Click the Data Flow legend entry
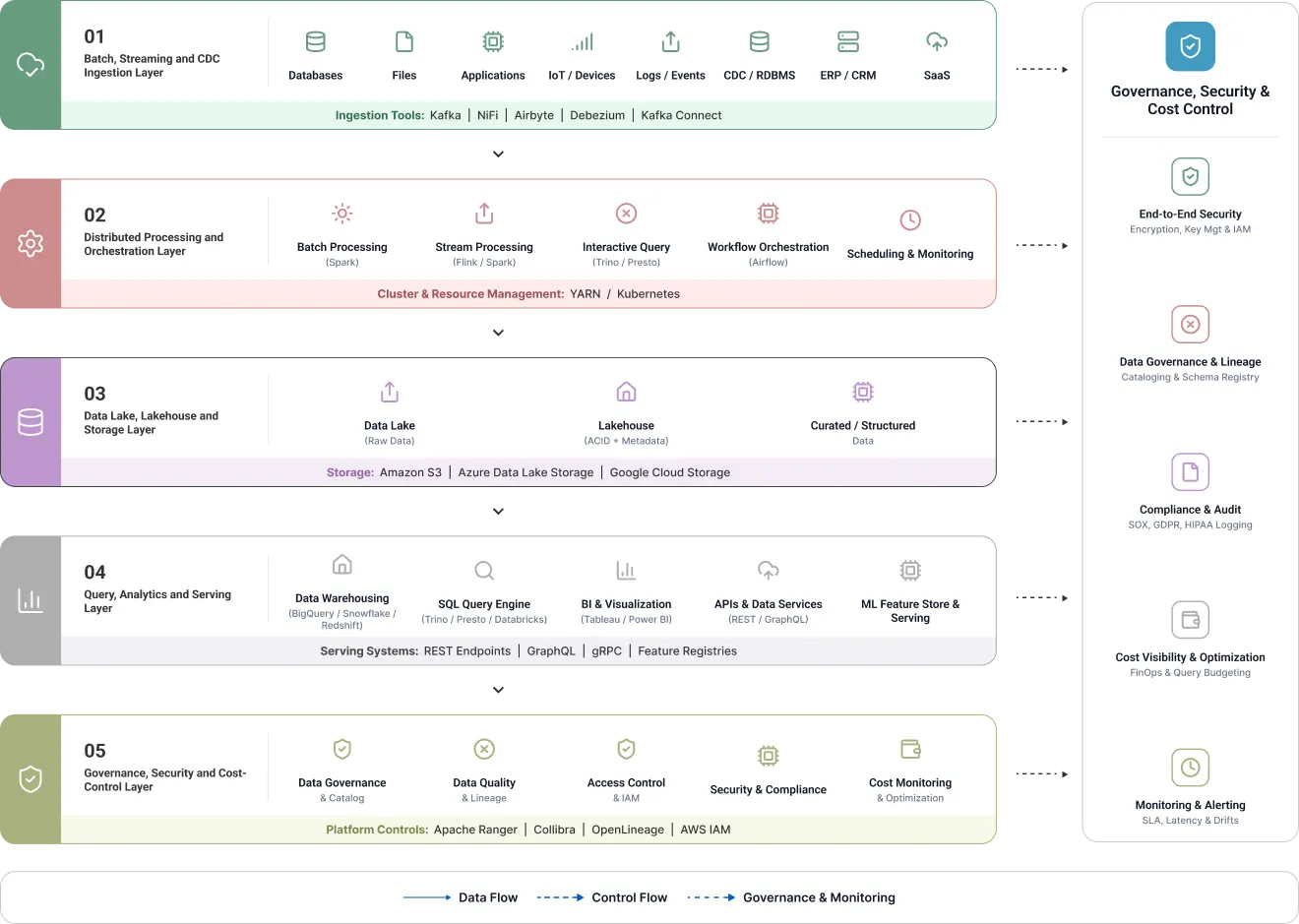Screen dimensions: 1299x924 click(461, 897)
